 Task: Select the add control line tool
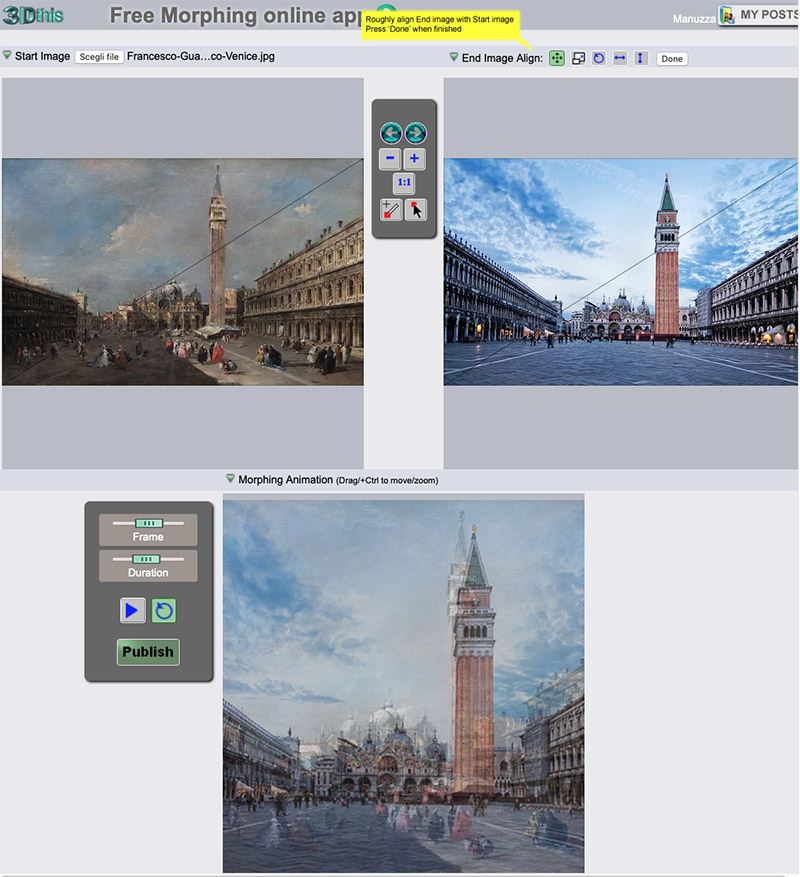point(391,210)
